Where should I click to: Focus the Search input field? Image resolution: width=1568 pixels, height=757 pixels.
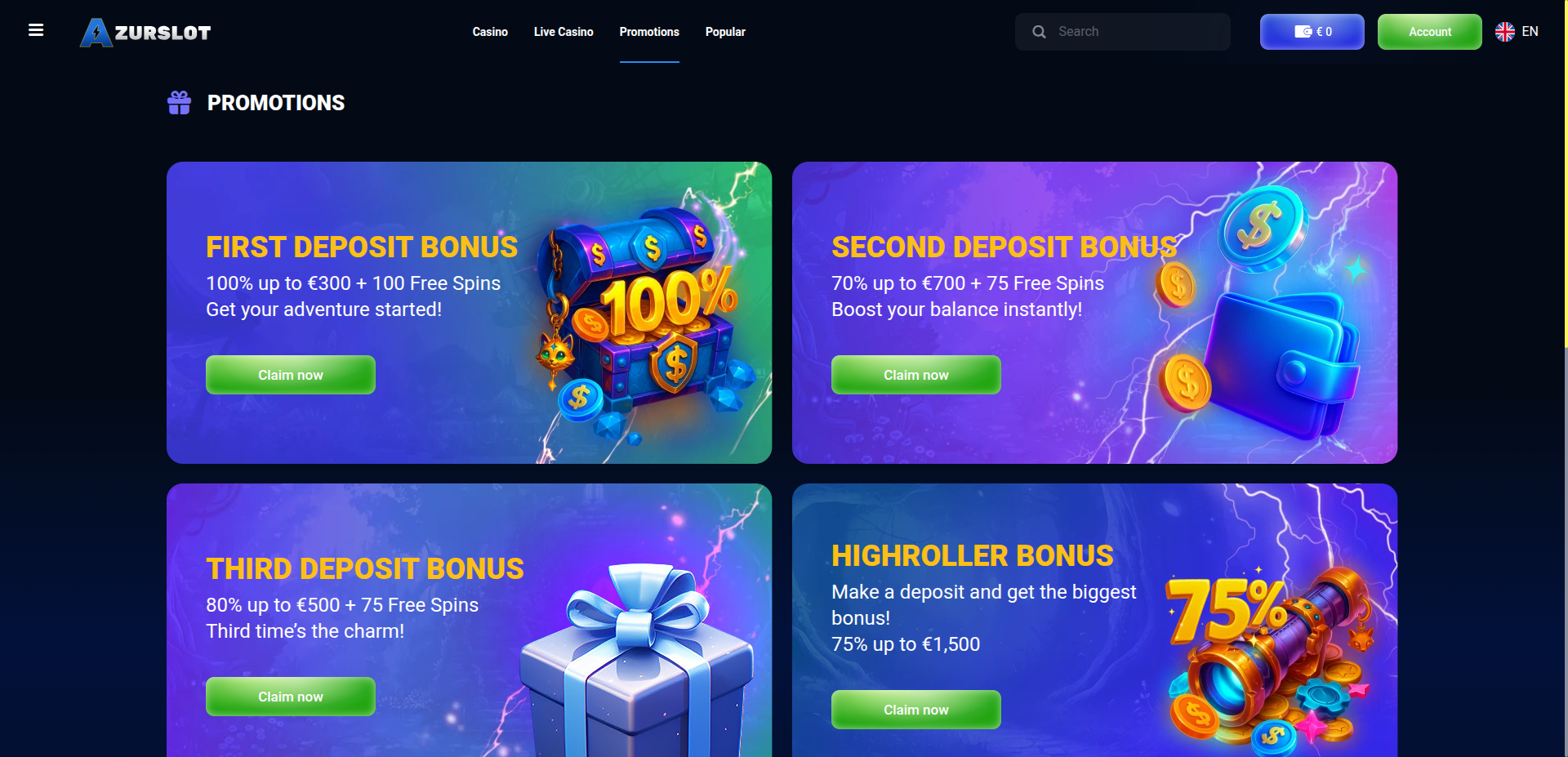(x=1123, y=32)
